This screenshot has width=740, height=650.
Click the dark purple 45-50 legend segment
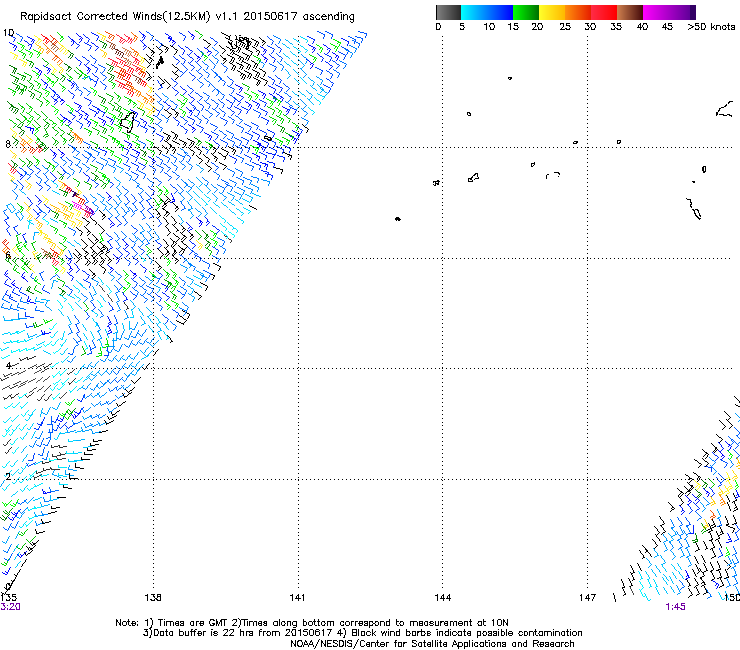682,12
